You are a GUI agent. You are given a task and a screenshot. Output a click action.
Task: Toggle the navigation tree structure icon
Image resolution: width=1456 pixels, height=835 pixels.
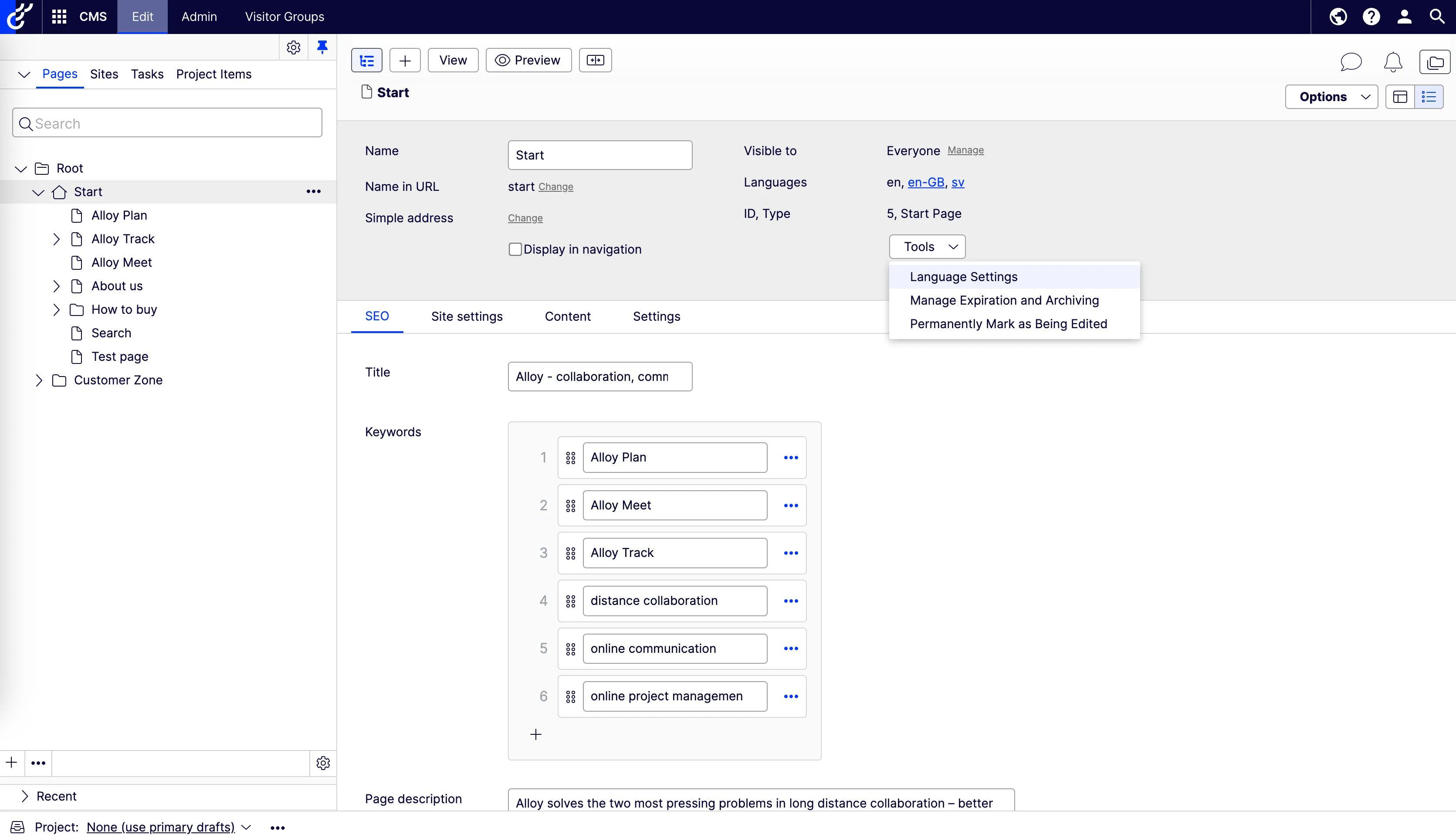[367, 60]
